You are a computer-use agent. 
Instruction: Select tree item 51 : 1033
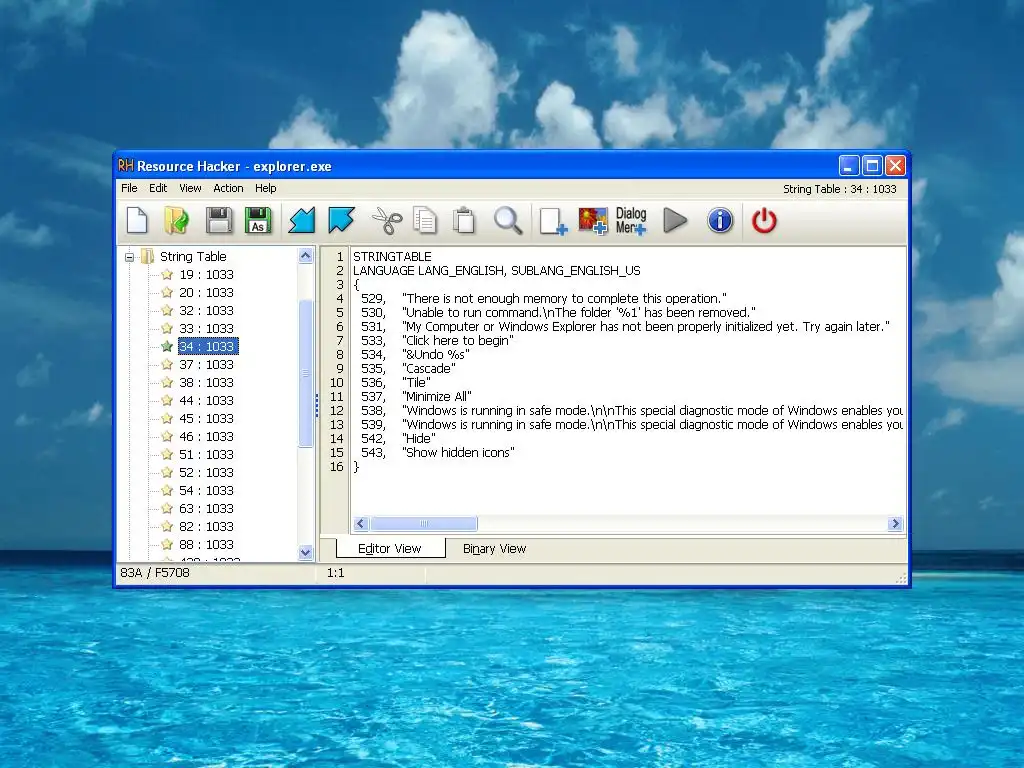206,454
